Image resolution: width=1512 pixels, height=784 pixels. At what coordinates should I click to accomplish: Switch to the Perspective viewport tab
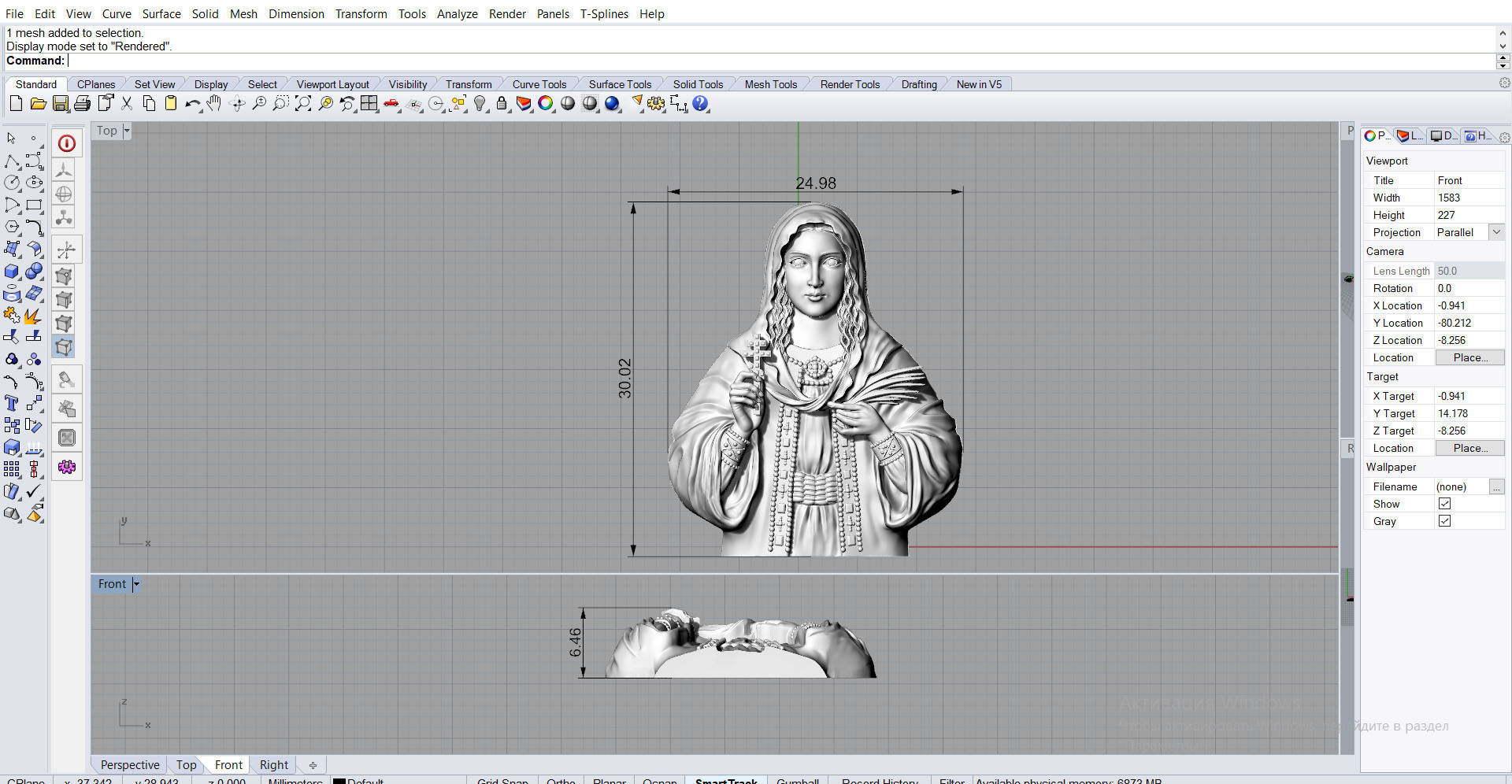click(x=130, y=764)
